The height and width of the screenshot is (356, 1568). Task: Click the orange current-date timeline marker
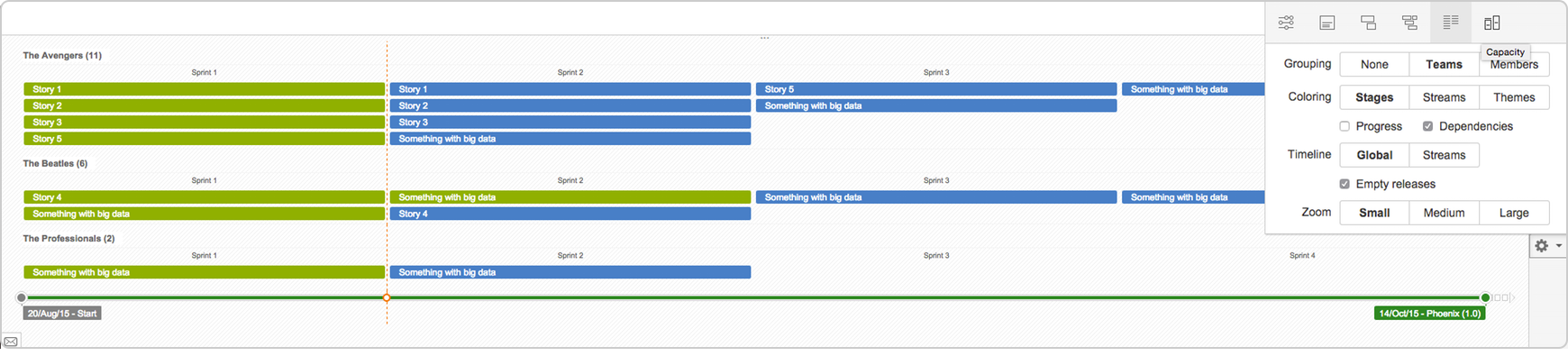pos(387,297)
